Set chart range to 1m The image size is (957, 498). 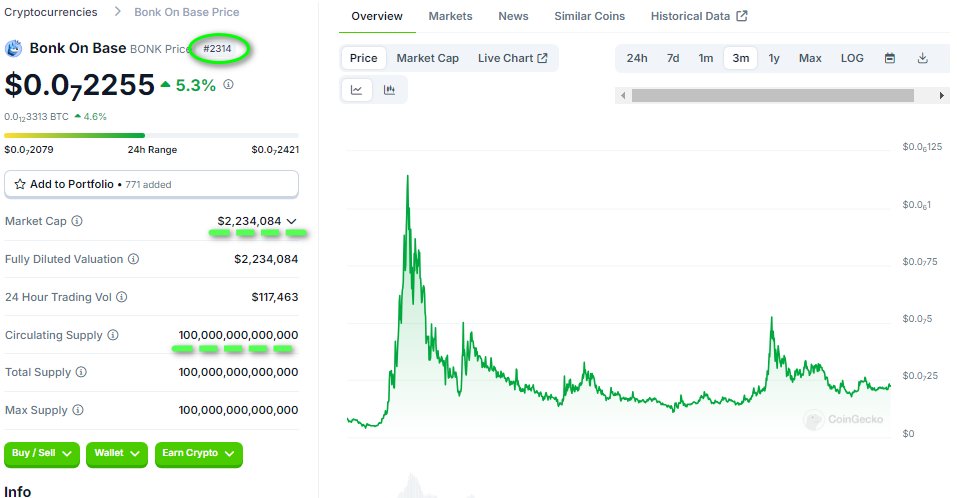pos(706,58)
